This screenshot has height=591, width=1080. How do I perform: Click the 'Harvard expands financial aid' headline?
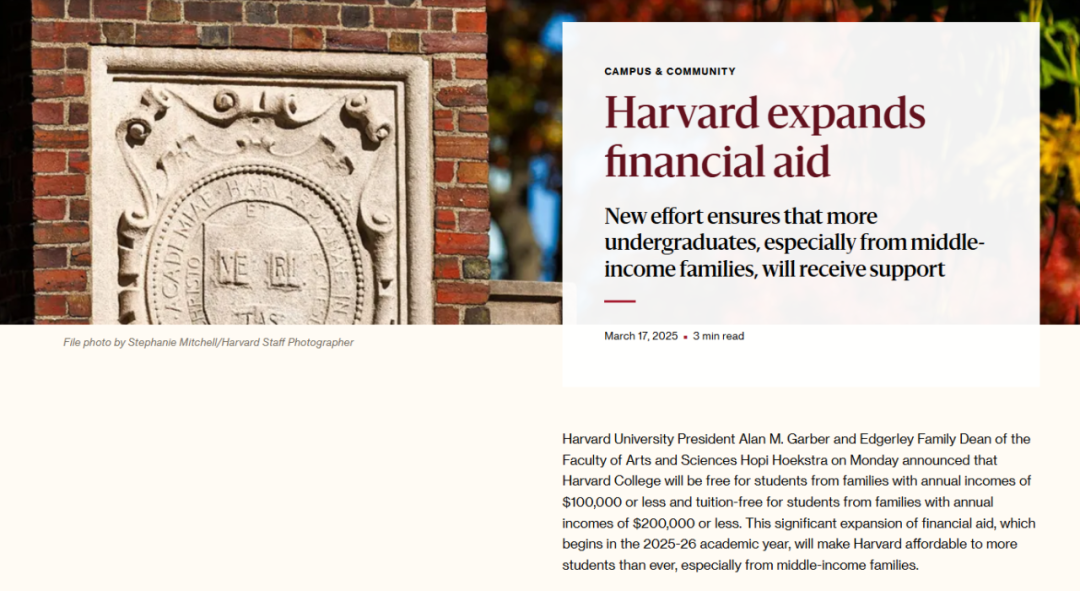tap(765, 136)
